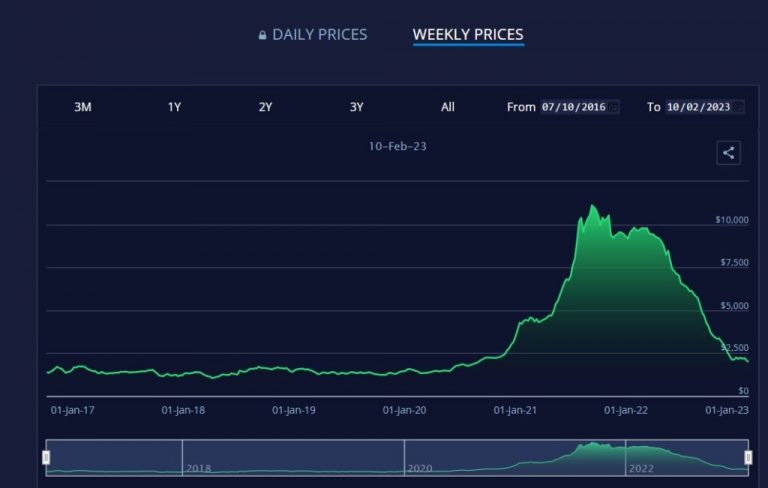Click the price peak on the chart
768x488 pixels.
(592, 205)
